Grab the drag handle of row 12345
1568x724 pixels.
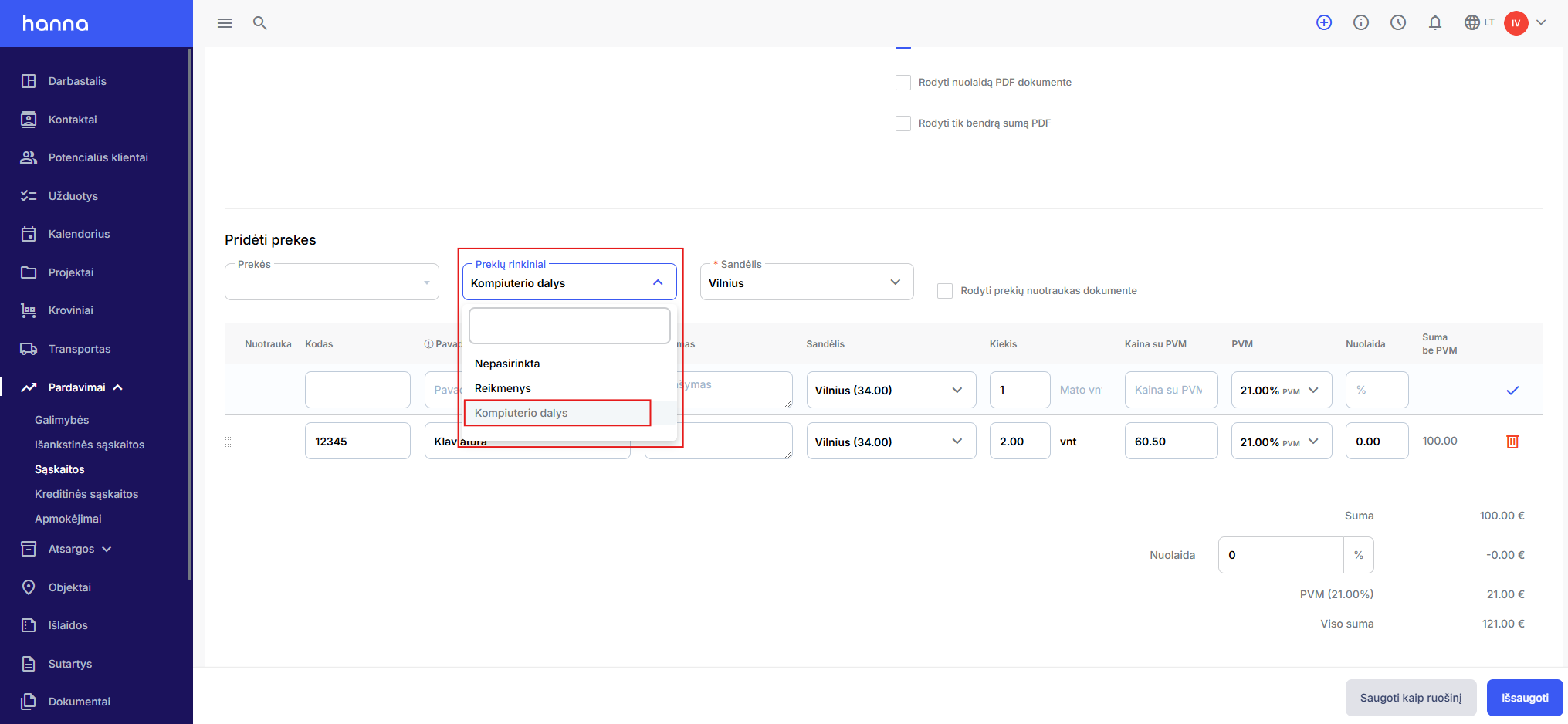point(228,441)
